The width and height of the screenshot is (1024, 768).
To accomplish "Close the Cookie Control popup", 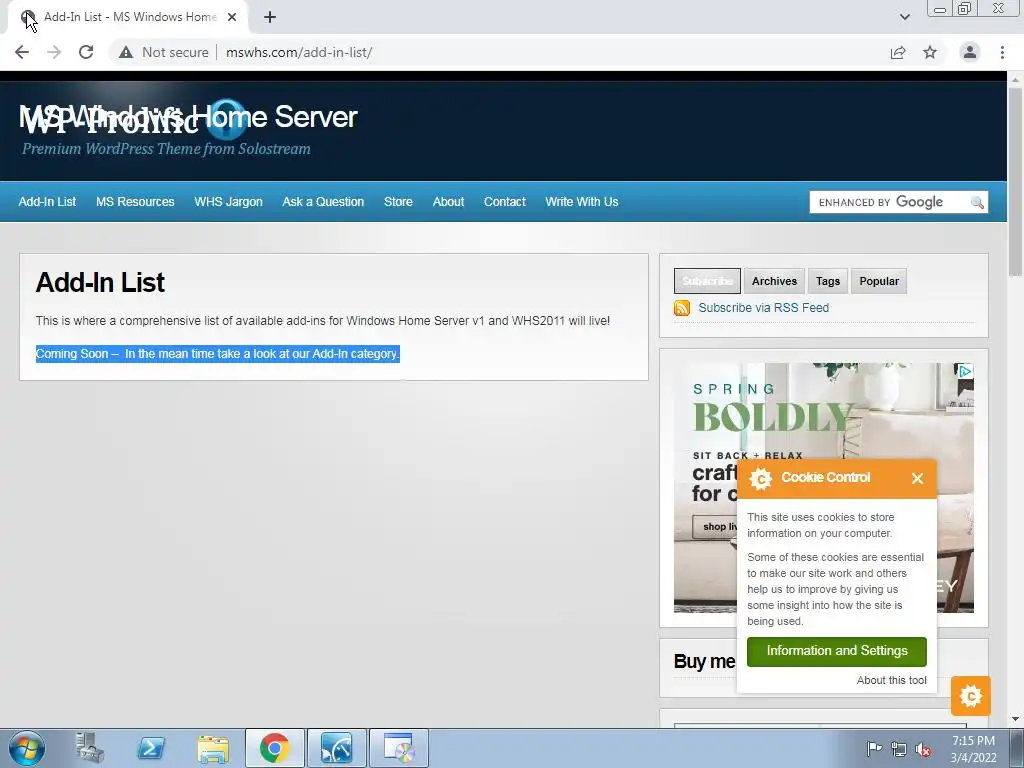I will [x=918, y=478].
